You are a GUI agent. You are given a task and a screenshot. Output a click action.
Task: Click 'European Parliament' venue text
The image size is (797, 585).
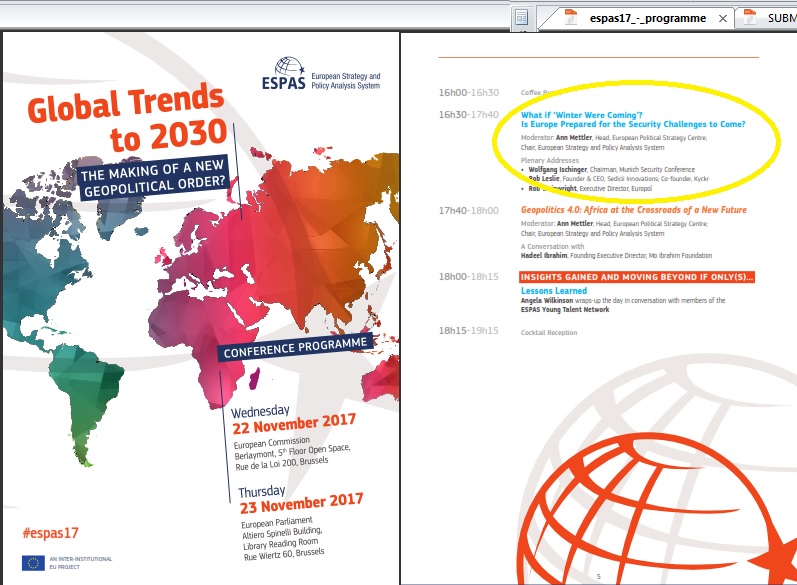point(277,522)
